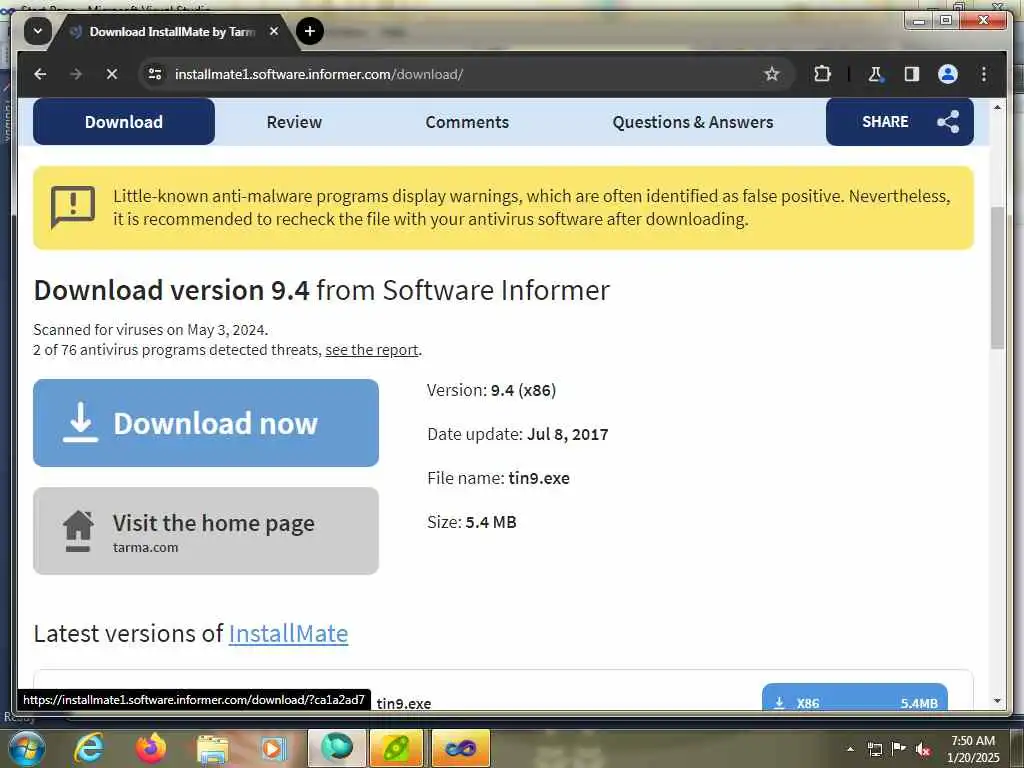The height and width of the screenshot is (768, 1024).
Task: Open the Action Center flag icon
Action: pyautogui.click(x=899, y=748)
